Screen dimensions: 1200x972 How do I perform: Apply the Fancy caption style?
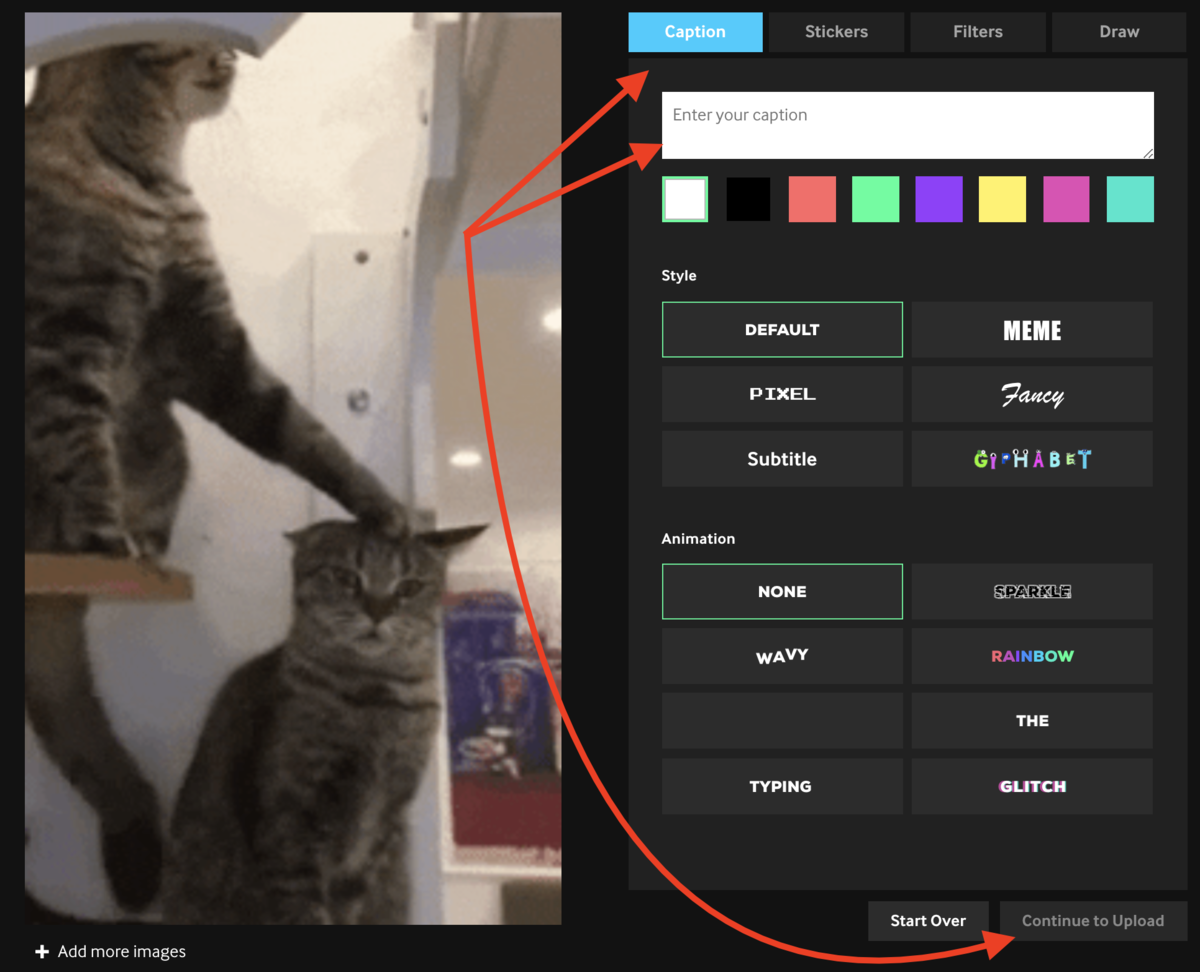(1032, 394)
